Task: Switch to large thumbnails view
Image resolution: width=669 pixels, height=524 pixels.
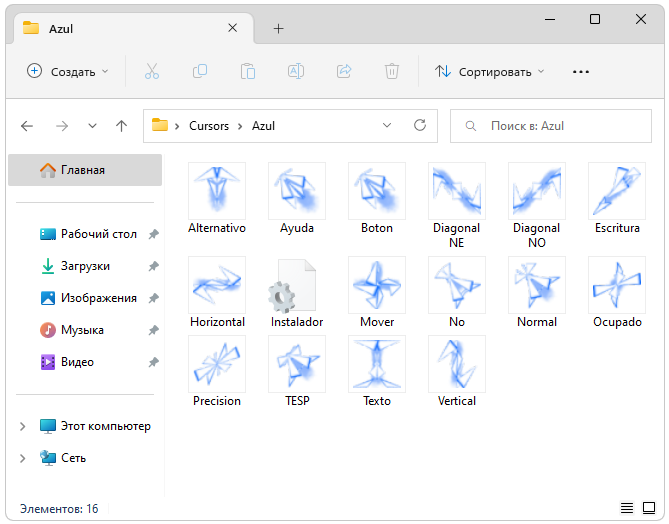Action: click(649, 508)
